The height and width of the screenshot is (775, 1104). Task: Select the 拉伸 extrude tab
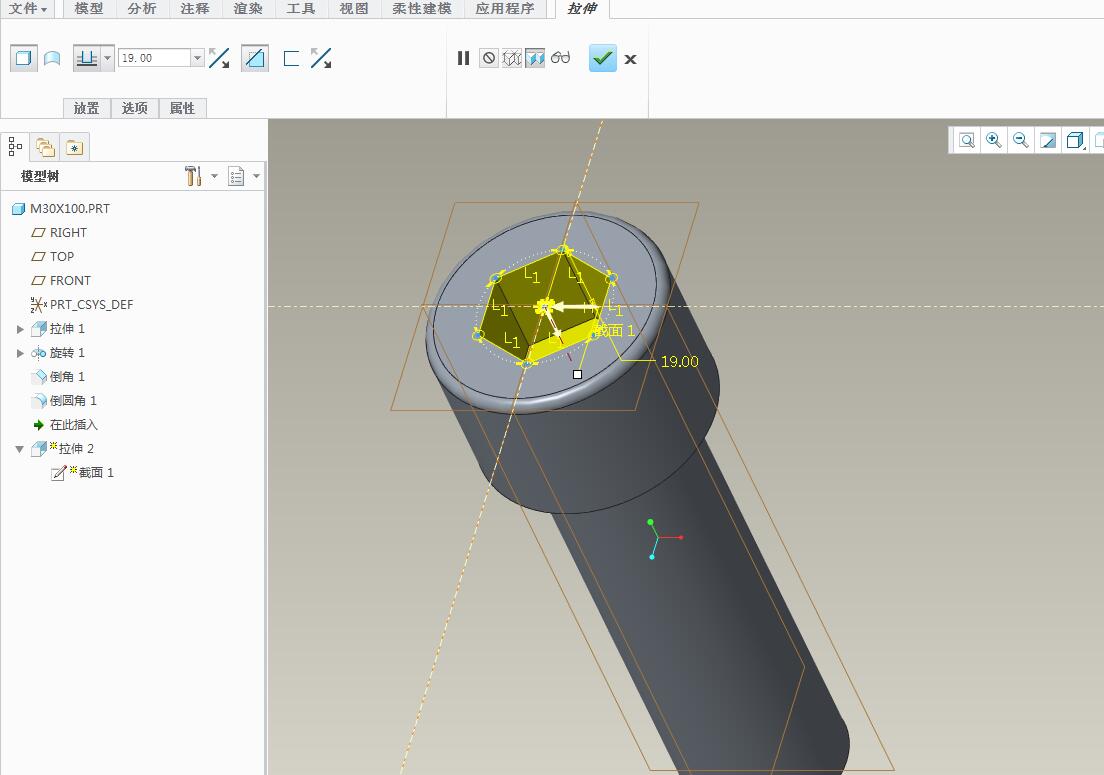(x=582, y=8)
